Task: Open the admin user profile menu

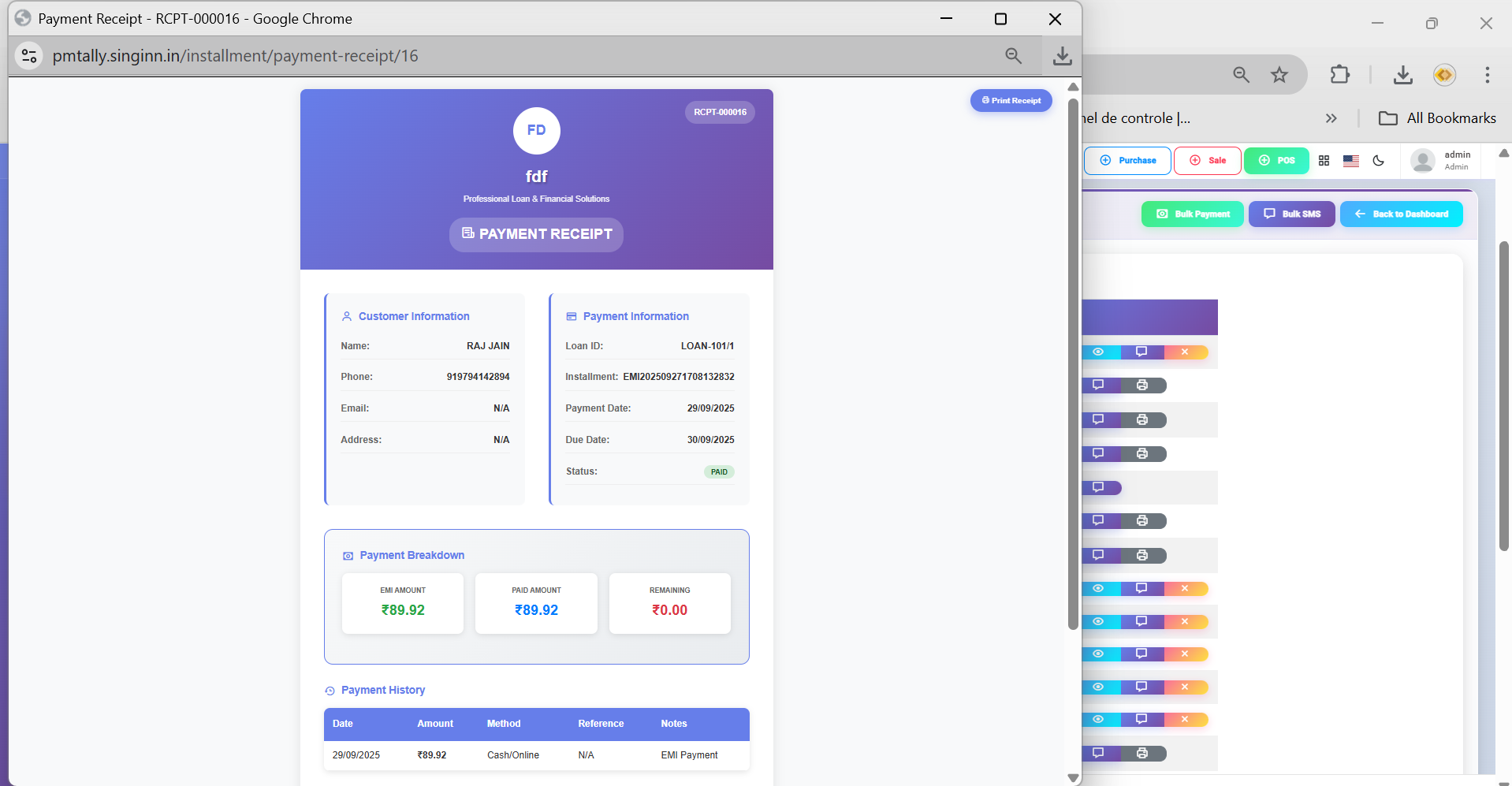Action: [1442, 161]
